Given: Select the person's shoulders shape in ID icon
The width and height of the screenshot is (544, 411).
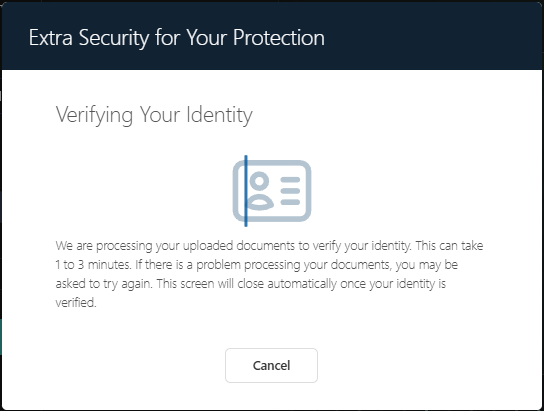Looking at the screenshot, I should tap(261, 203).
